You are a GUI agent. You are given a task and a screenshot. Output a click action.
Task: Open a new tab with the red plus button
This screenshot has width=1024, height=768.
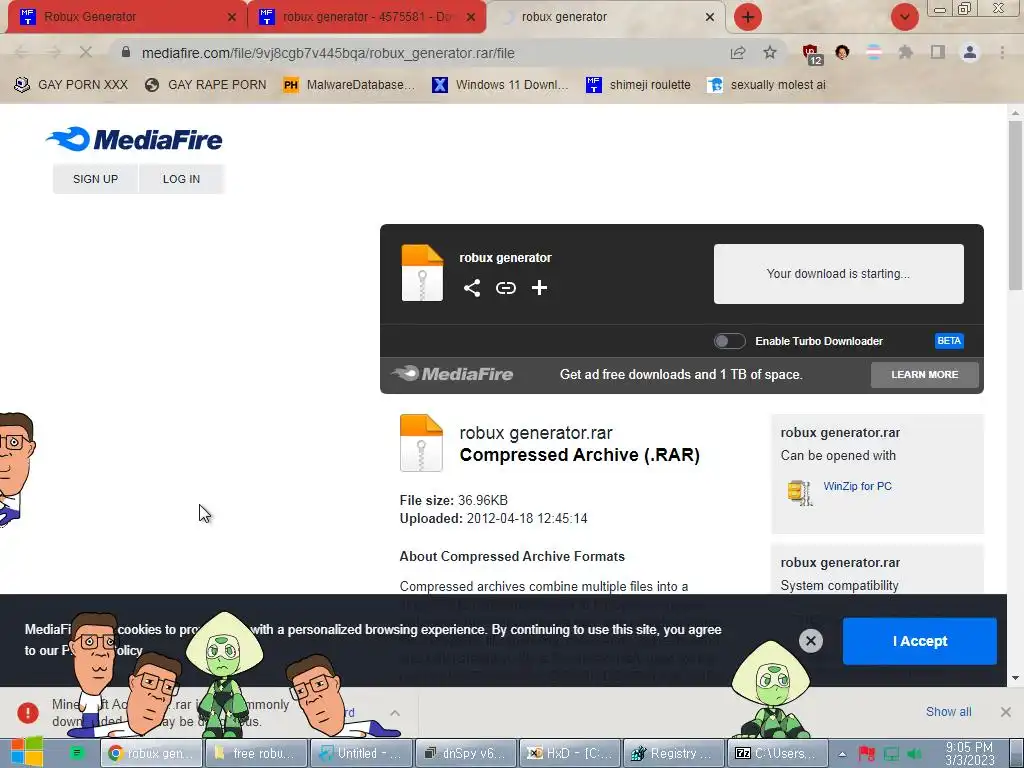[x=748, y=17]
